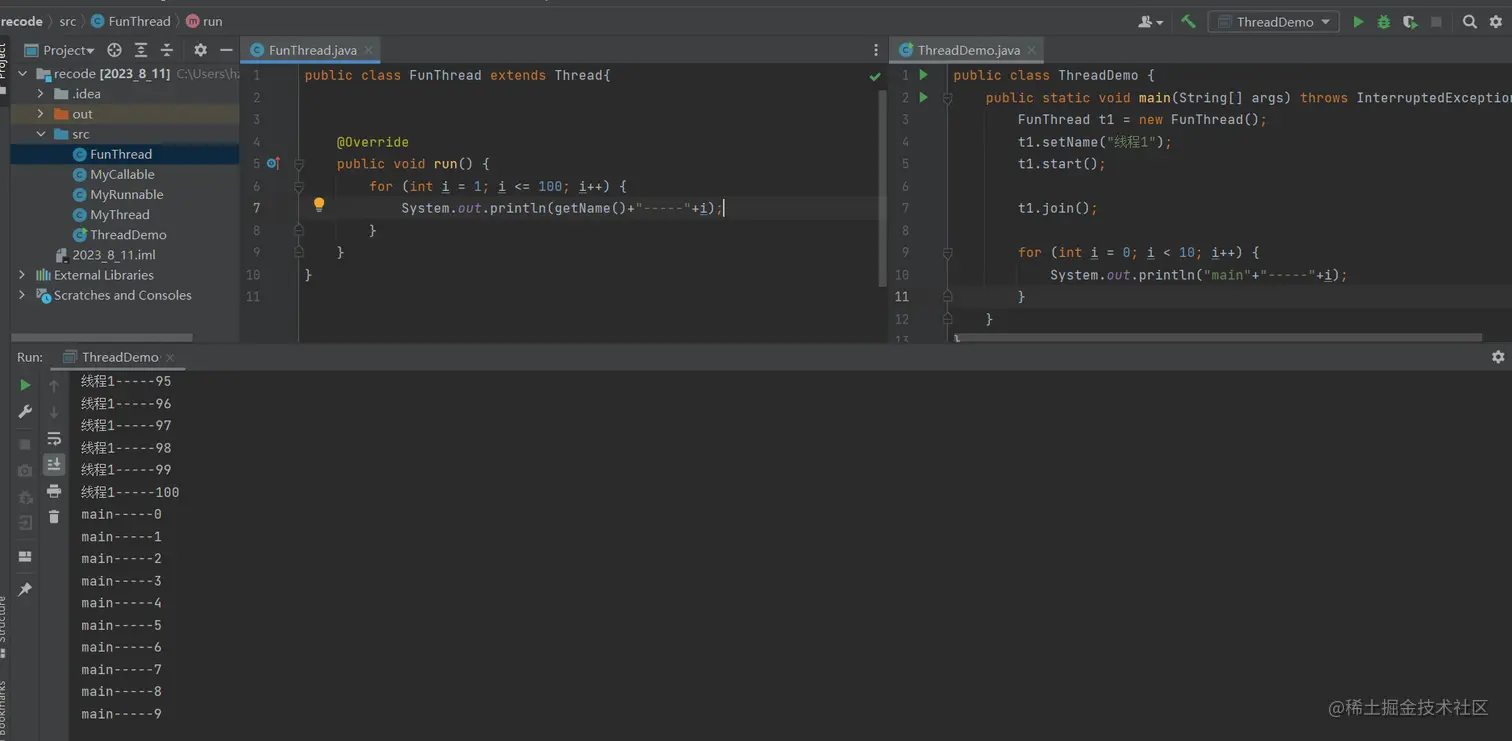
Task: Fold the main method in ThreadDemo
Action: pos(947,98)
